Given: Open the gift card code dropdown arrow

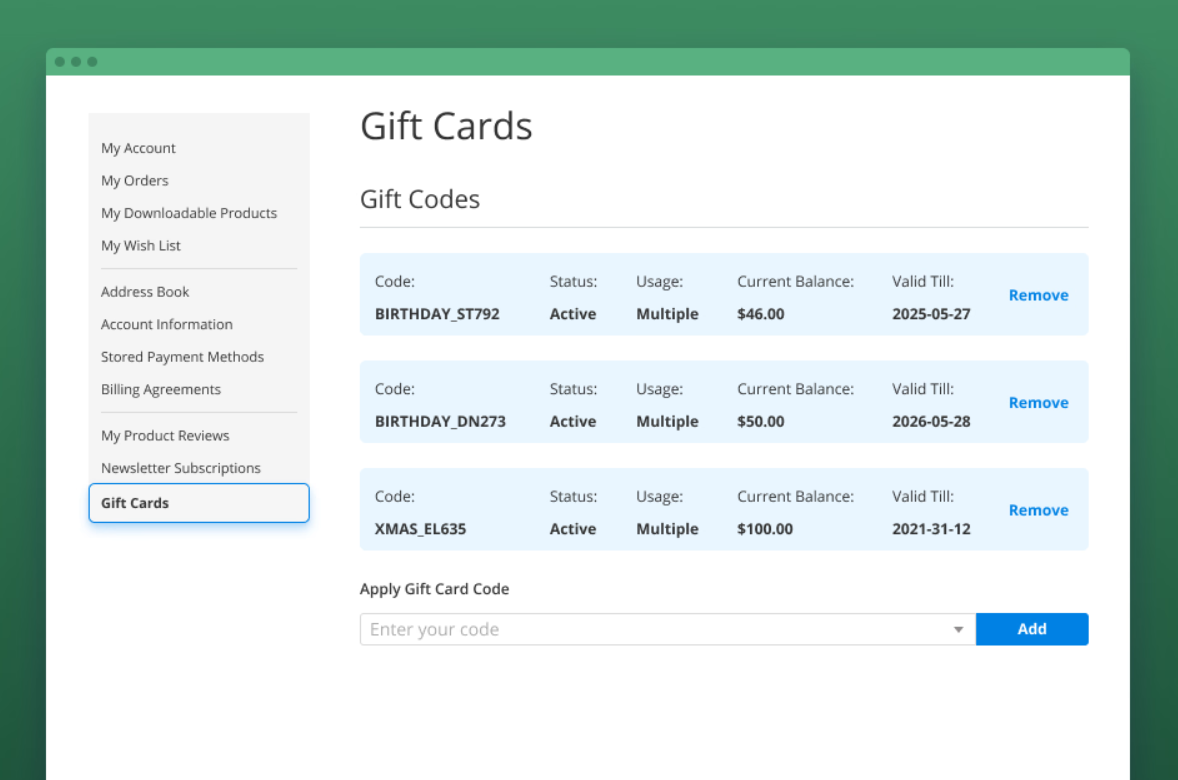Looking at the screenshot, I should pos(959,629).
